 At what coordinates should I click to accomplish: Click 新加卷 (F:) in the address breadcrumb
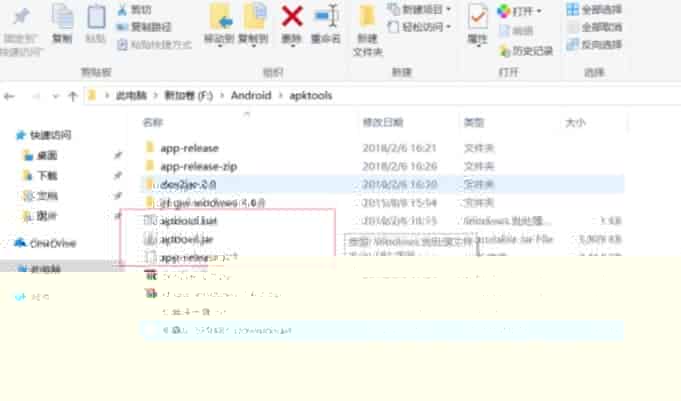click(x=188, y=96)
